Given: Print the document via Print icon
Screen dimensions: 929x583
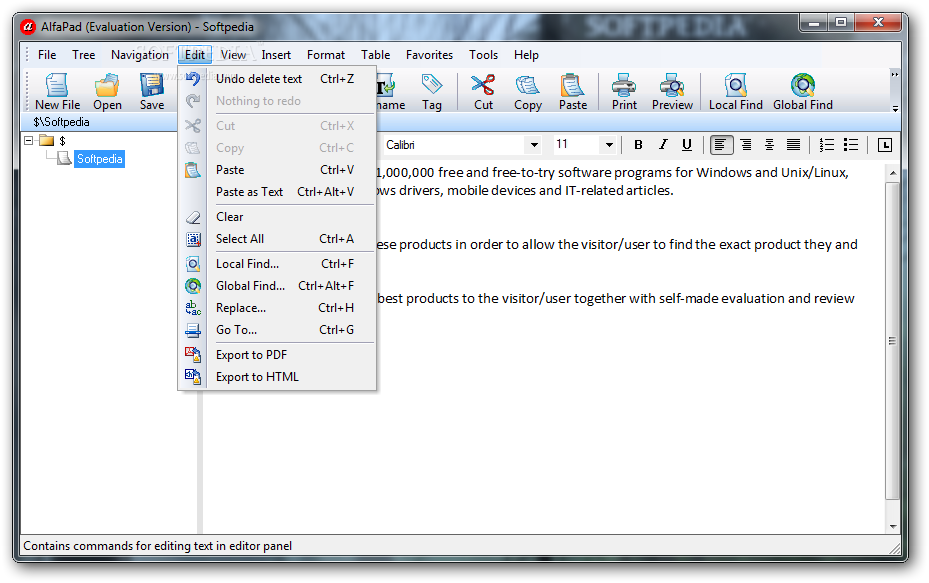Looking at the screenshot, I should coord(624,91).
